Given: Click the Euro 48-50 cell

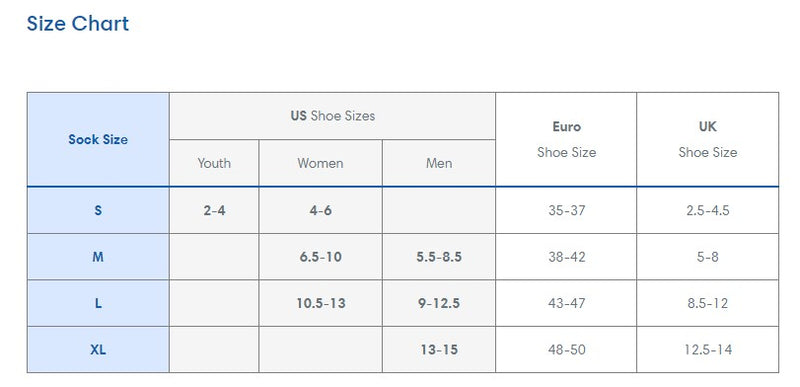Looking at the screenshot, I should (x=566, y=349).
